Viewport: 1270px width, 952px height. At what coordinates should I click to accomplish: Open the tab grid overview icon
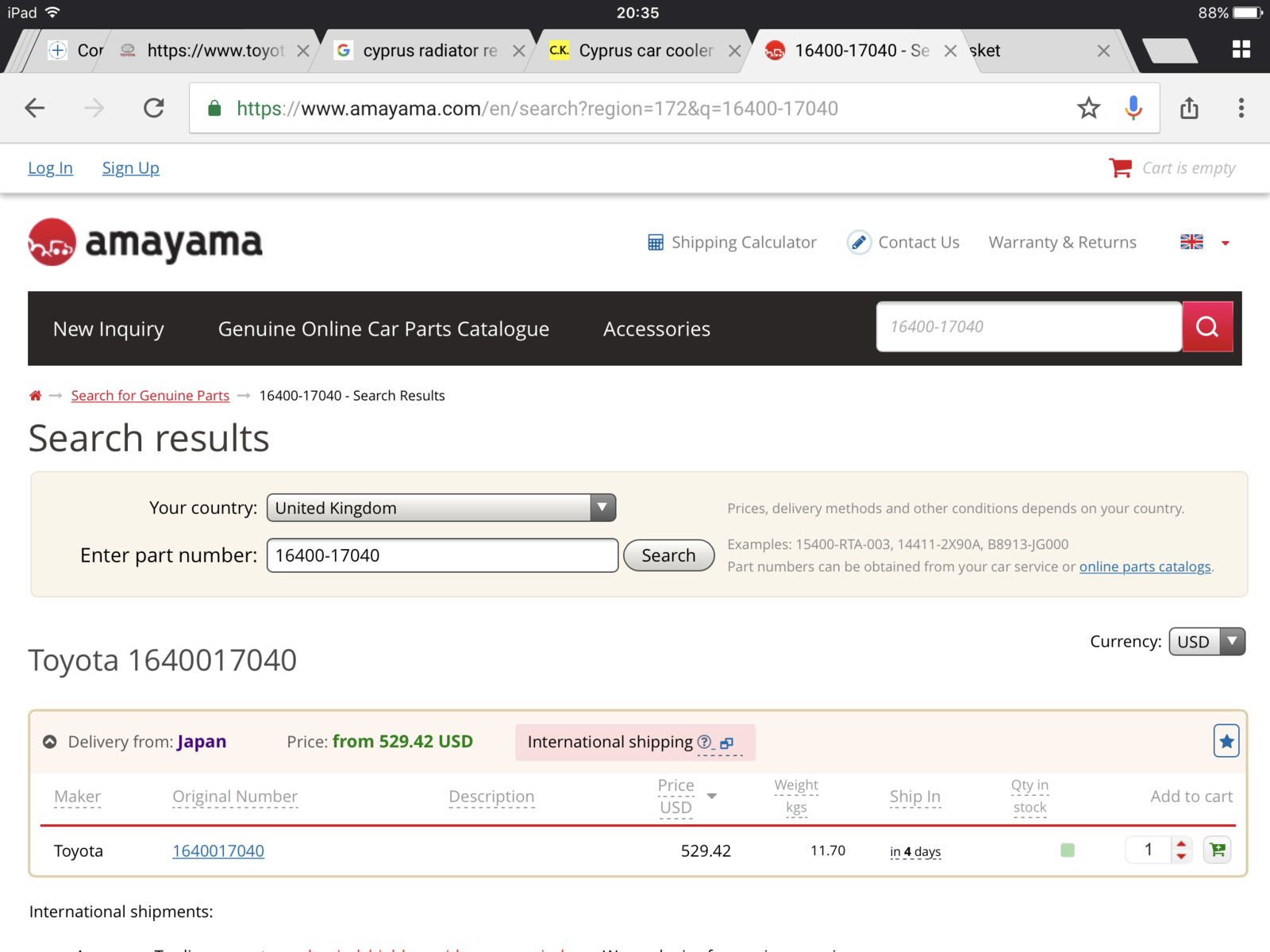(1241, 50)
